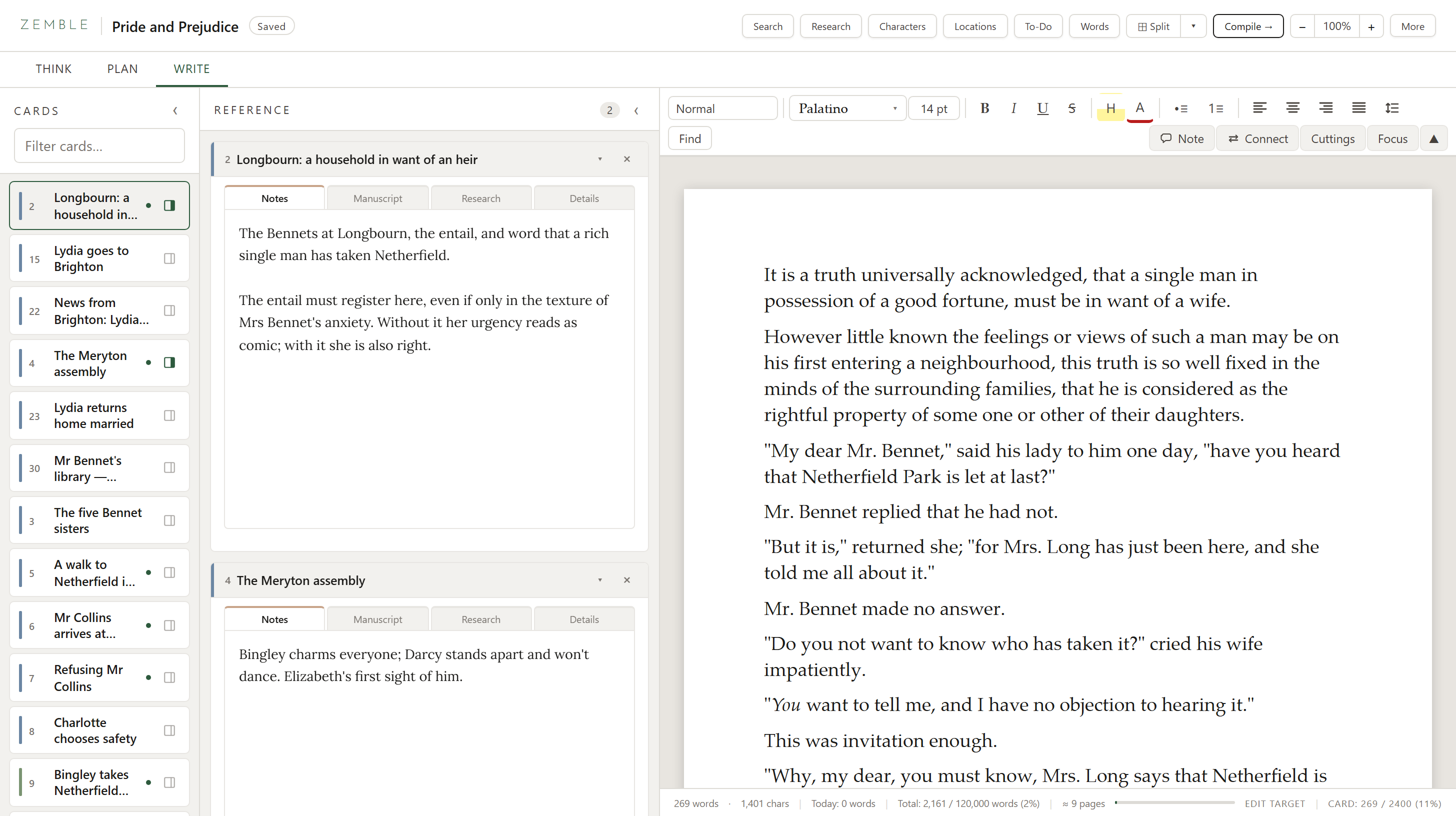Image resolution: width=1456 pixels, height=816 pixels.
Task: Focus the Filter cards input field
Action: (99, 146)
